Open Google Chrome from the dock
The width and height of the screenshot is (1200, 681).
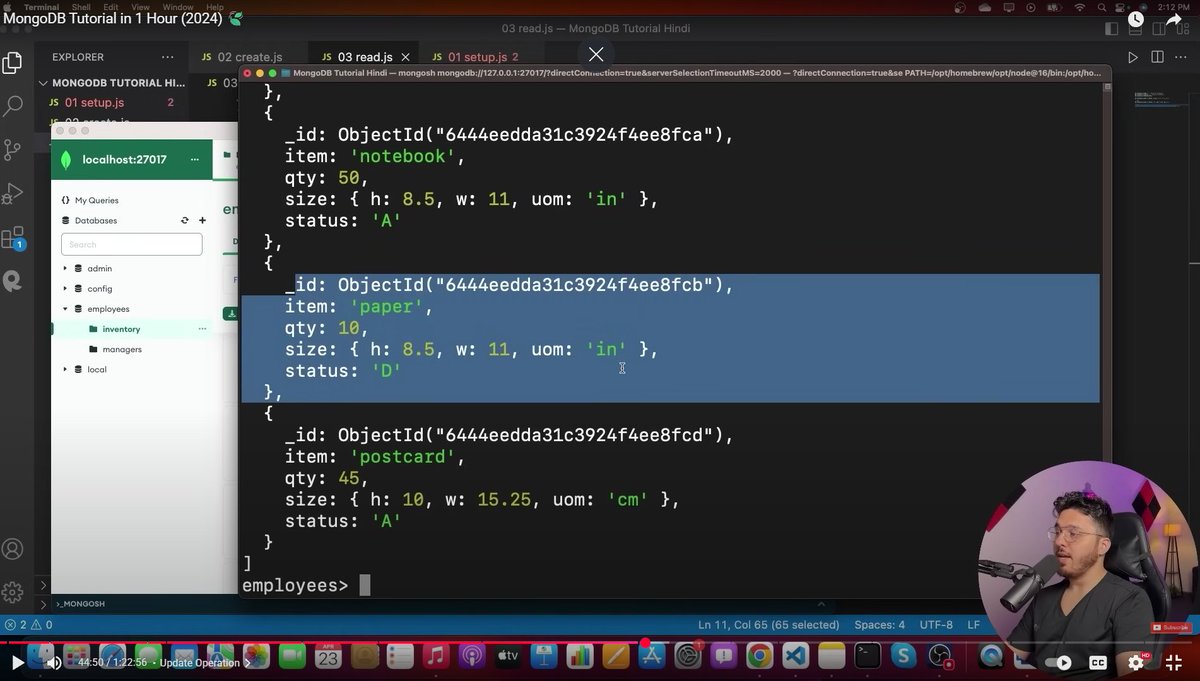coord(759,656)
